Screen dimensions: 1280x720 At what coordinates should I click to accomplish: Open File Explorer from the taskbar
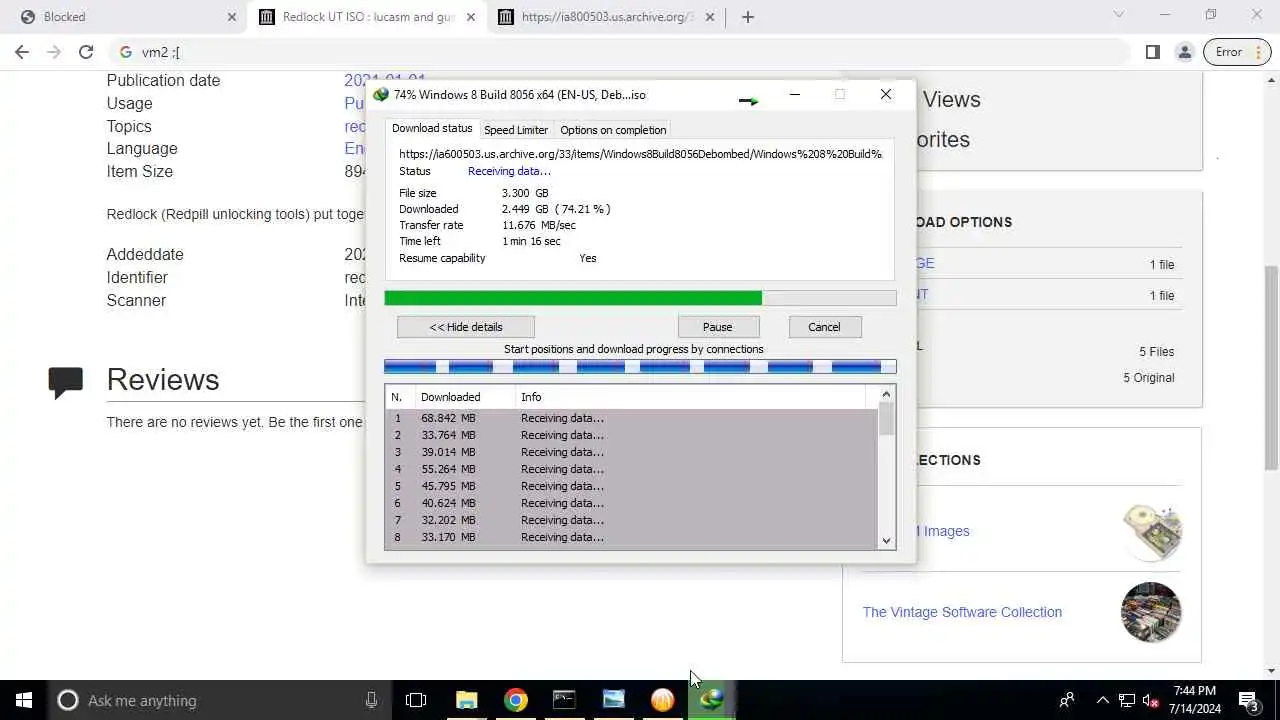pyautogui.click(x=467, y=700)
